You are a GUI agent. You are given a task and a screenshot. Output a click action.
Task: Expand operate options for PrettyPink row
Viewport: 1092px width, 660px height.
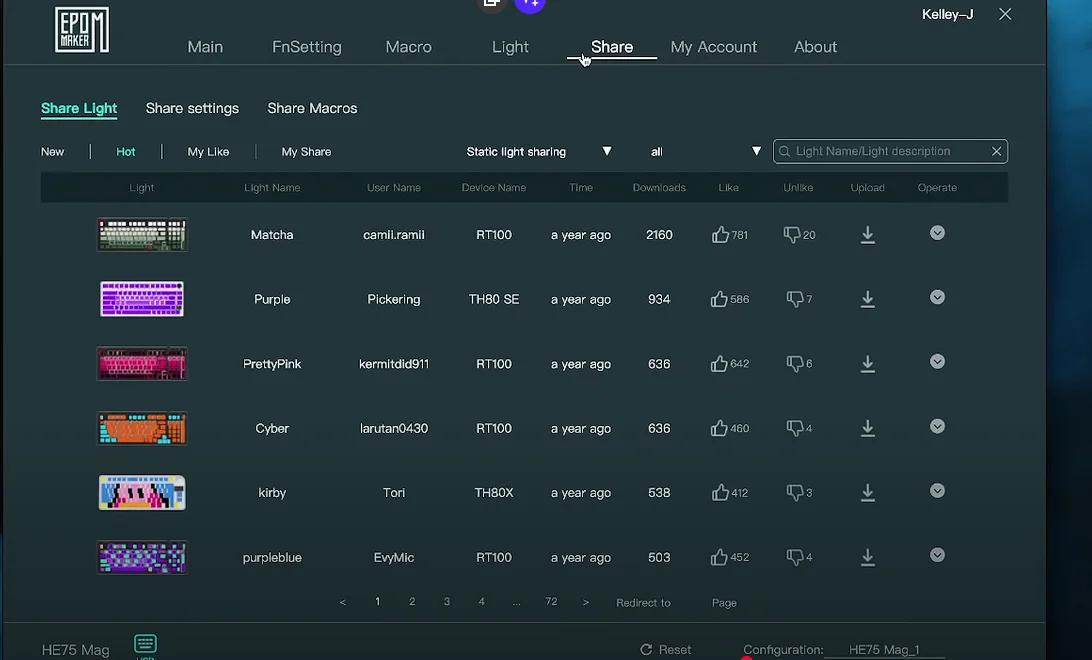[937, 361]
